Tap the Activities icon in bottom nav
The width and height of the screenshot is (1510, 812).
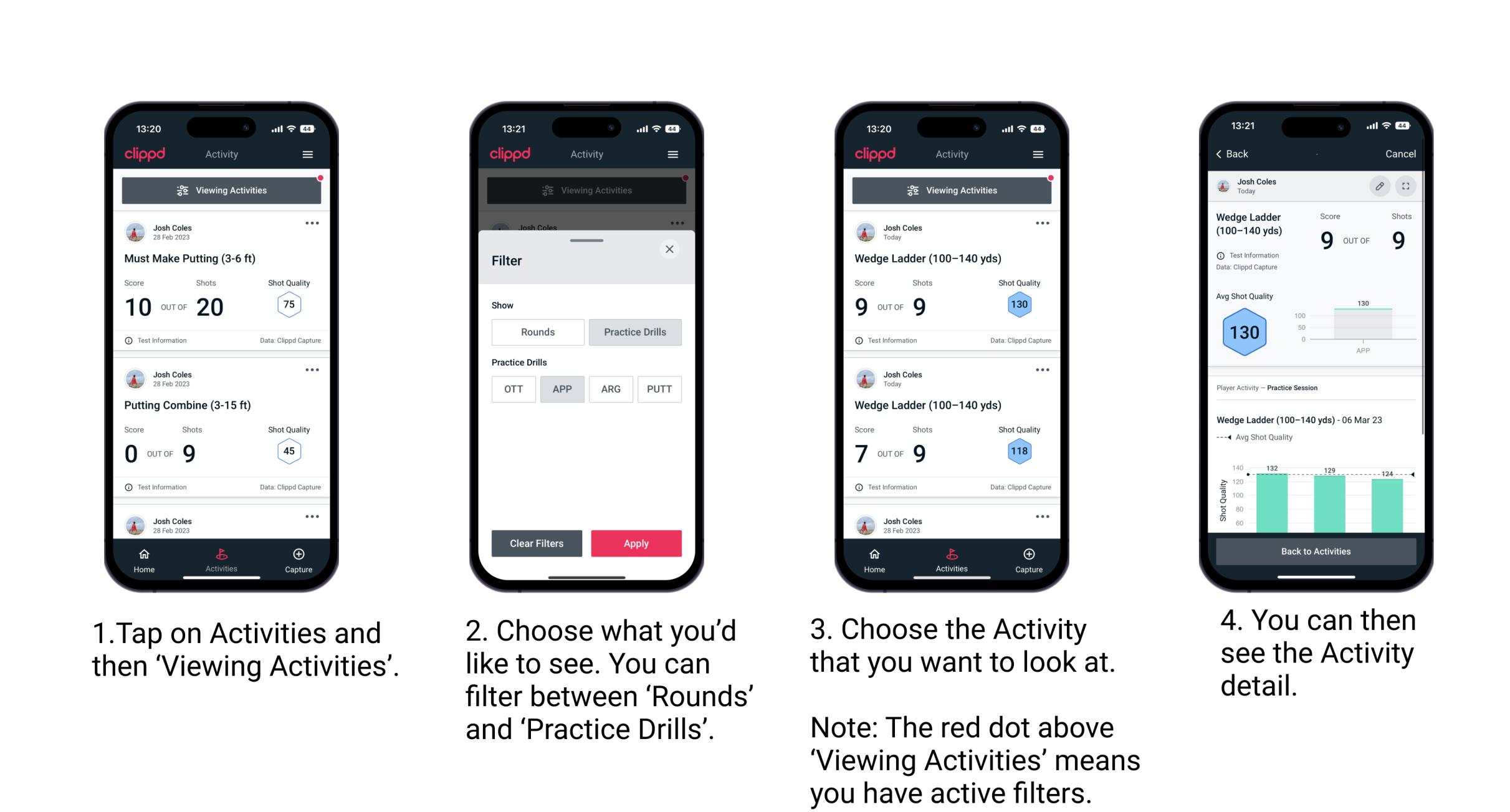pyautogui.click(x=222, y=557)
